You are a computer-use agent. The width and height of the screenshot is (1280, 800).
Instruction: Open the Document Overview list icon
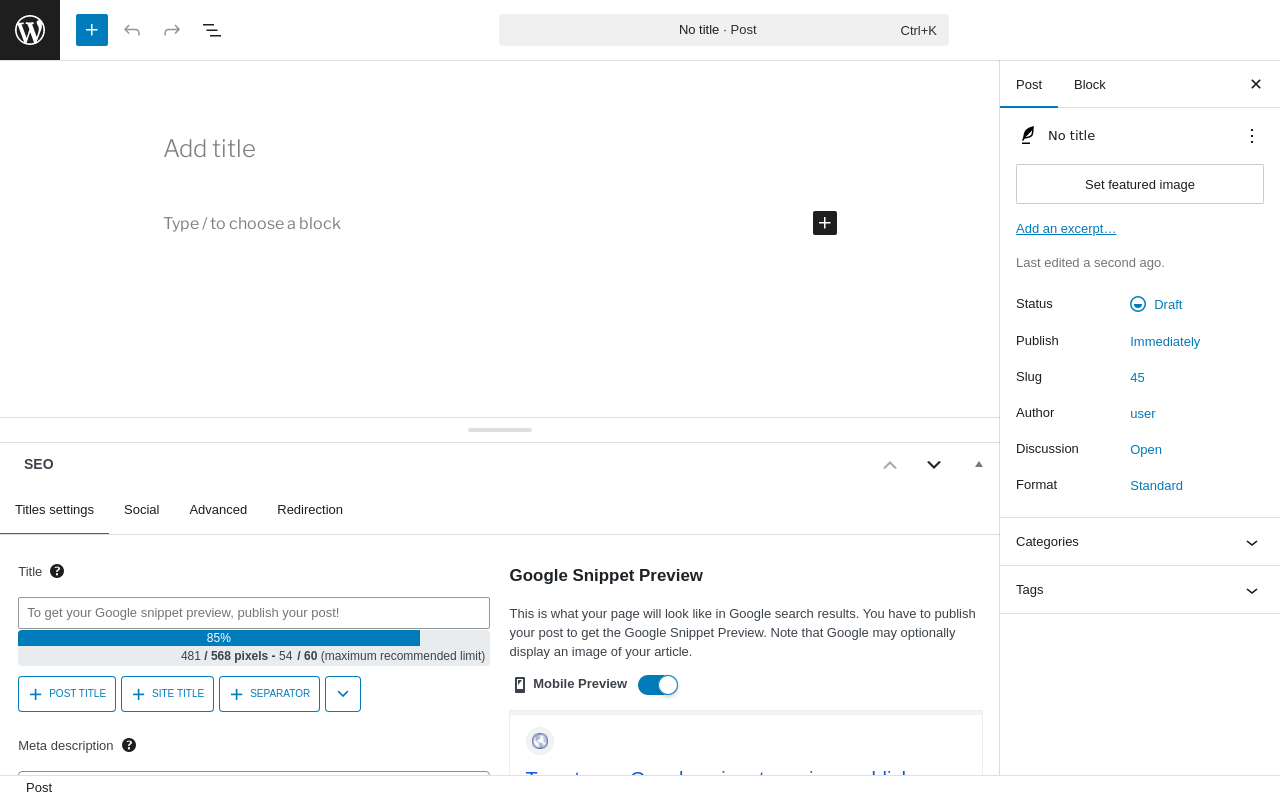(212, 30)
